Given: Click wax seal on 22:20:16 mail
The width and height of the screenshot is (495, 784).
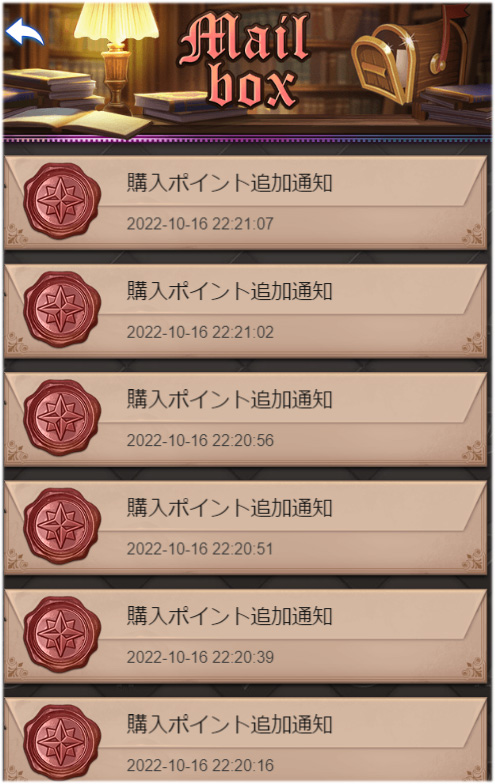Looking at the screenshot, I should coord(62,742).
